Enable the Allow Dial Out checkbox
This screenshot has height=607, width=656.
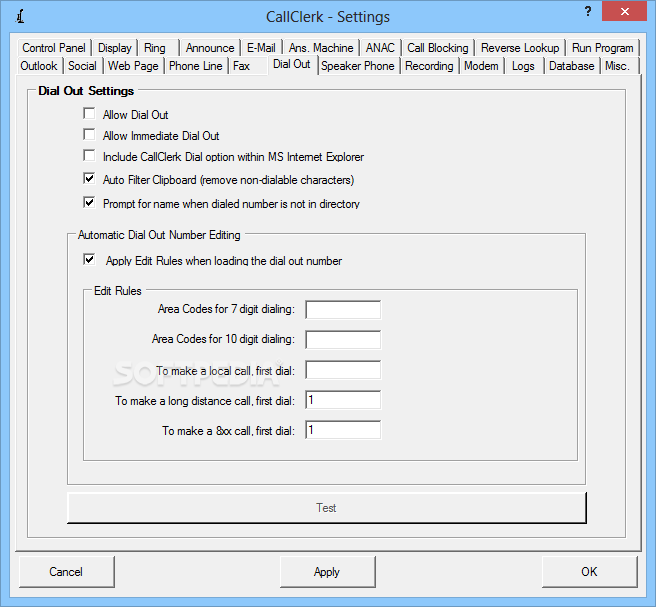(x=89, y=113)
